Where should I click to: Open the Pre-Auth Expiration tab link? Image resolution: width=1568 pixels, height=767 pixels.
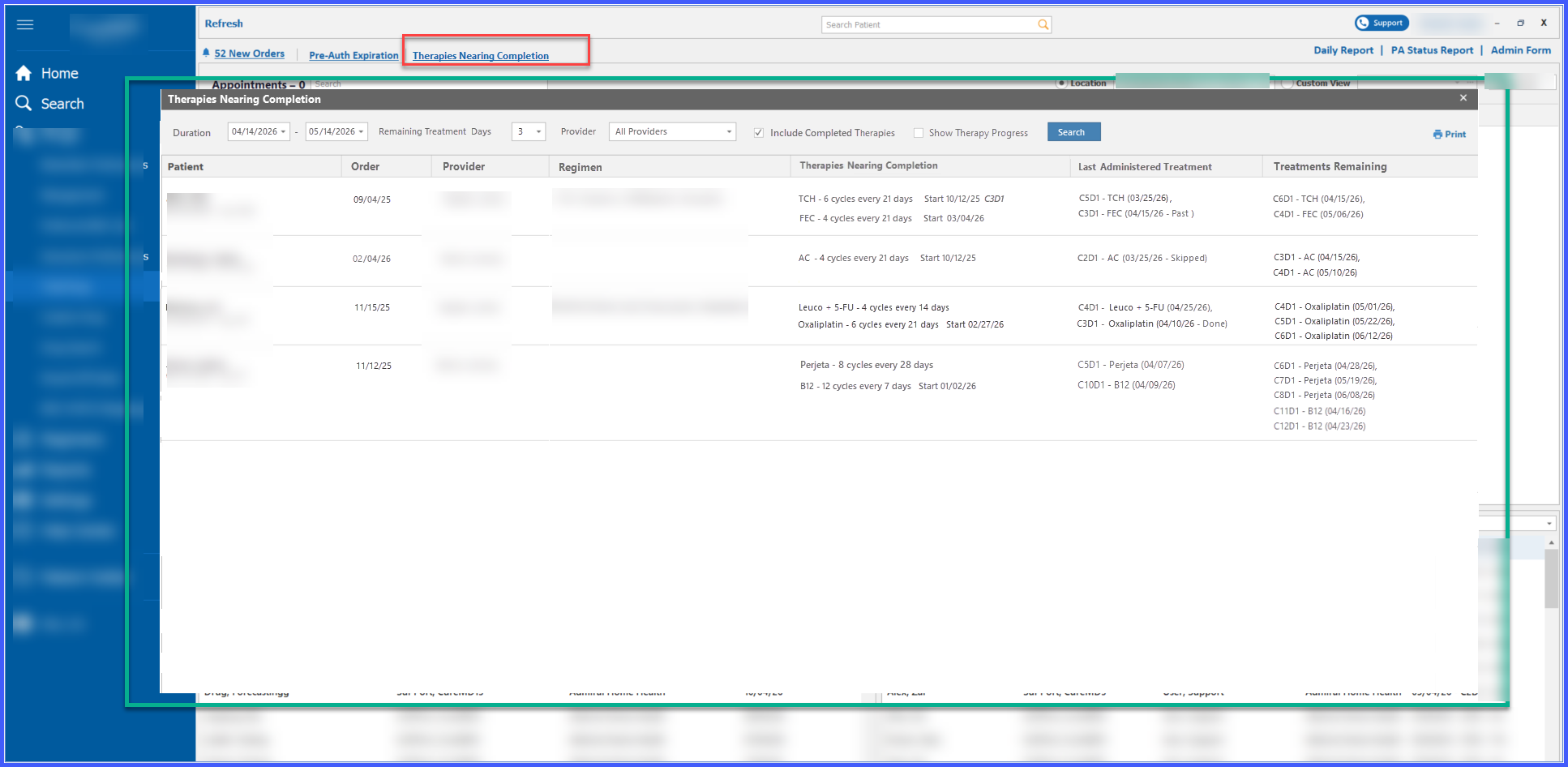(x=353, y=55)
